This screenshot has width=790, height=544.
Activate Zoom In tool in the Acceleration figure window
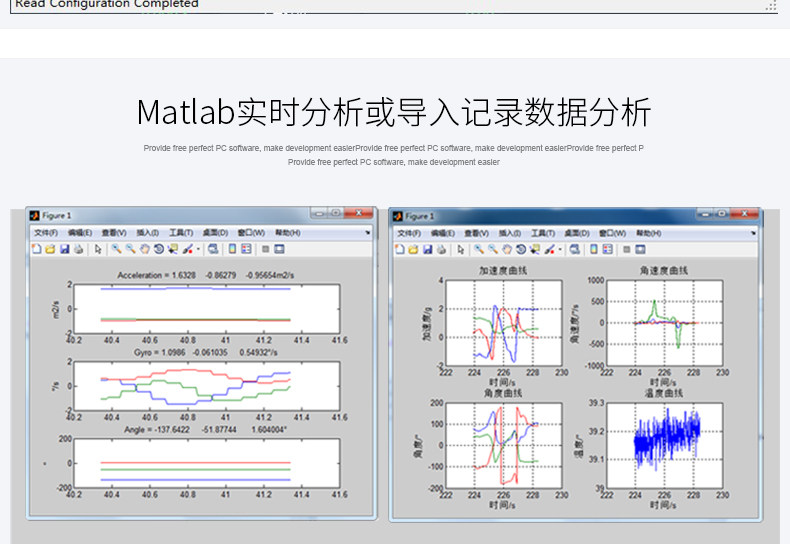(x=116, y=249)
